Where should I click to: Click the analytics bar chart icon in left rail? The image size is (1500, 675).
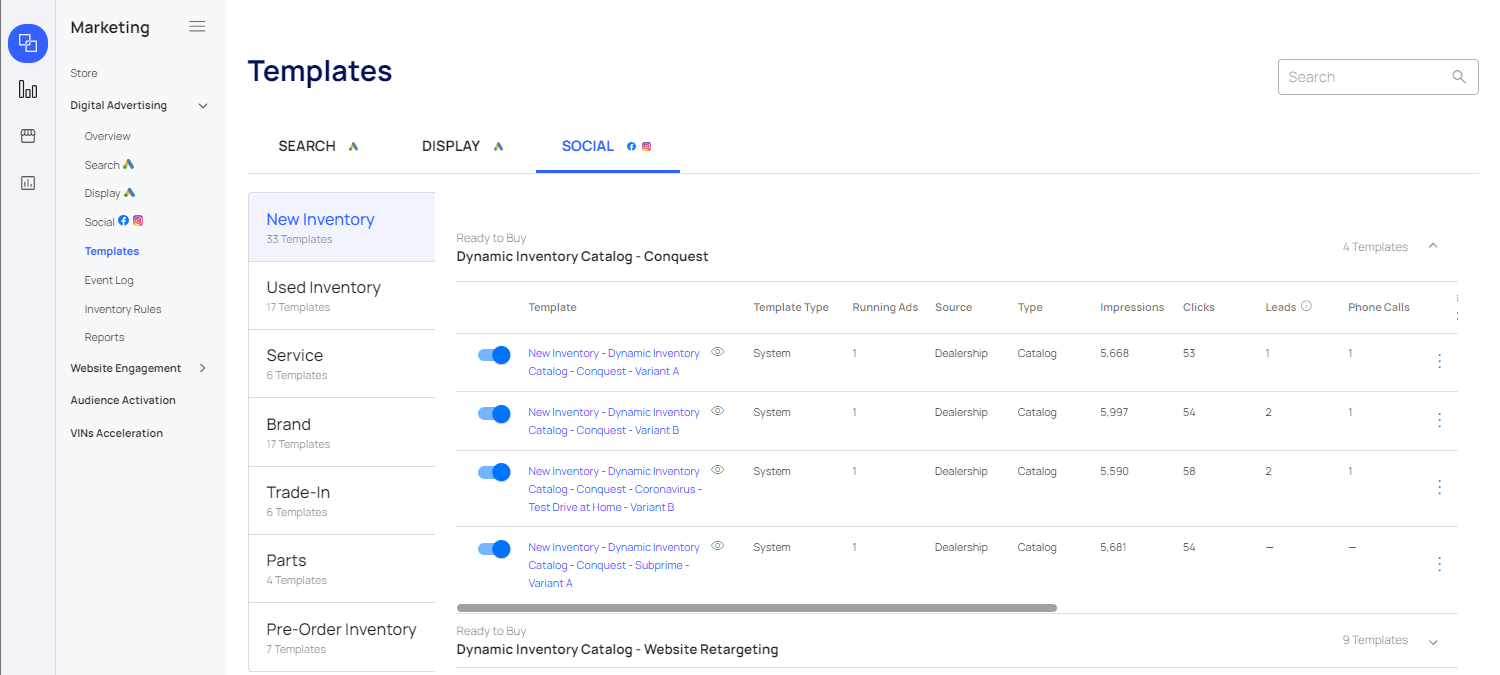pos(28,90)
